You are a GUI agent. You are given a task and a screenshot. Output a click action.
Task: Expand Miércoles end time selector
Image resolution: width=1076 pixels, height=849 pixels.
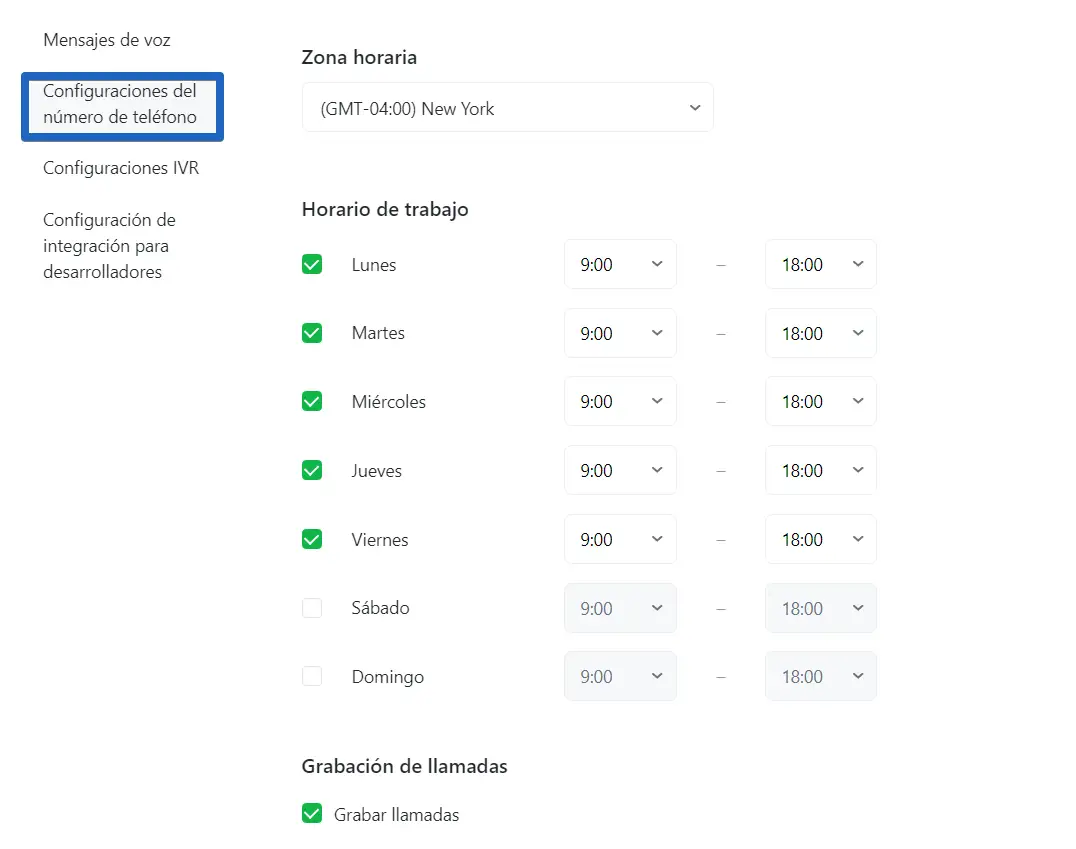(820, 402)
